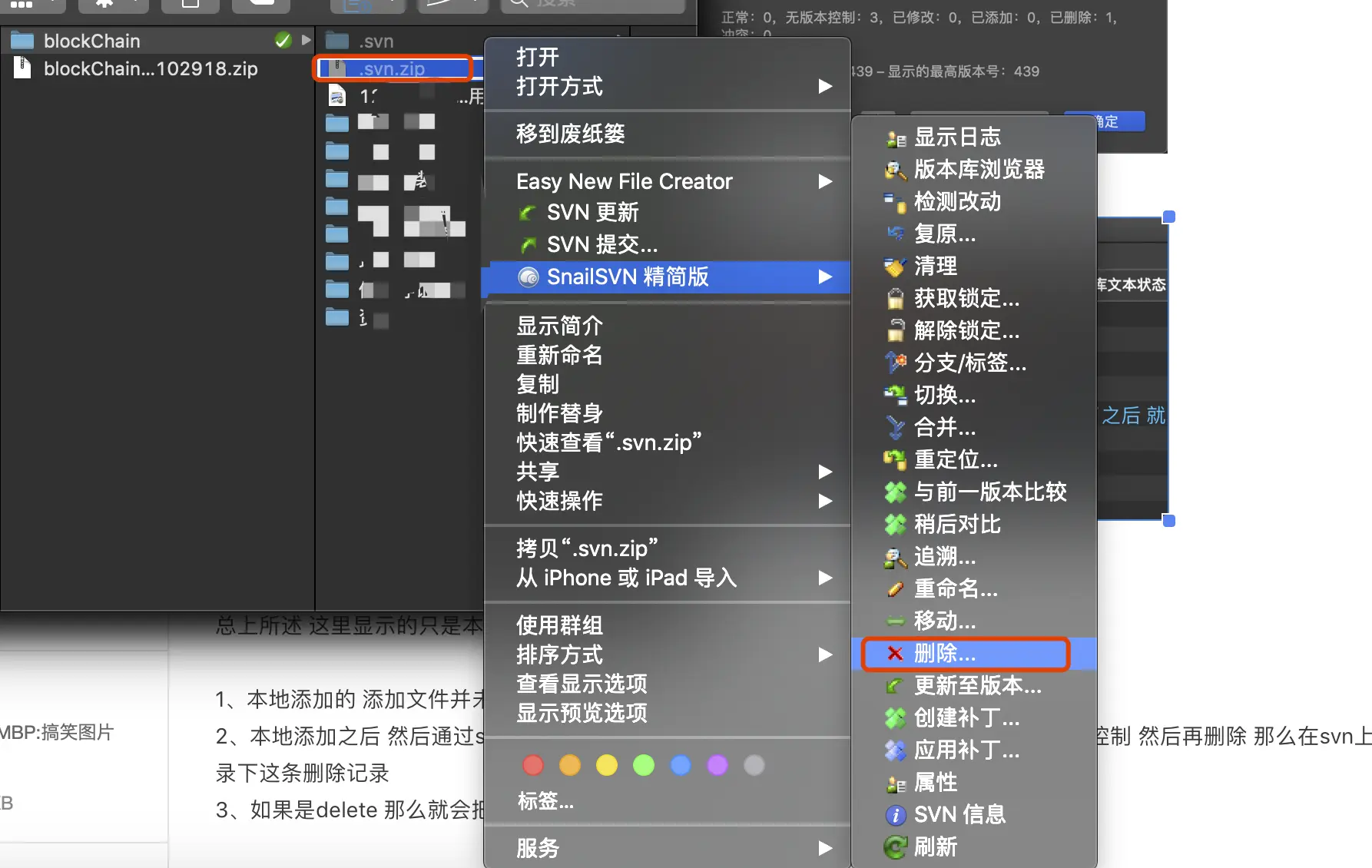Pick the red color tag
The width and height of the screenshot is (1372, 868).
[533, 765]
